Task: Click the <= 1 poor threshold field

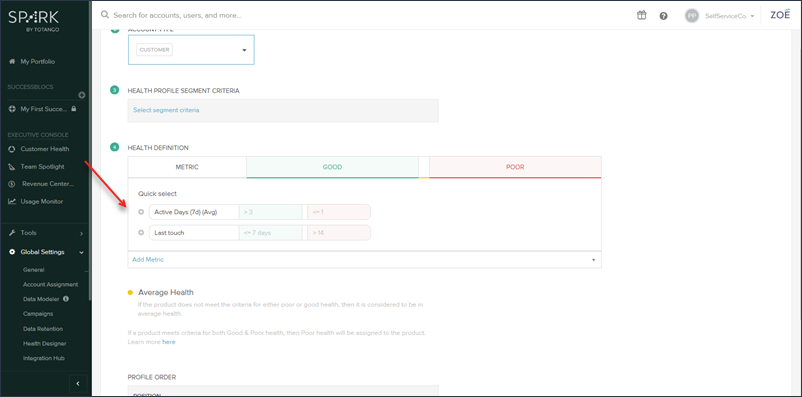Action: 339,212
